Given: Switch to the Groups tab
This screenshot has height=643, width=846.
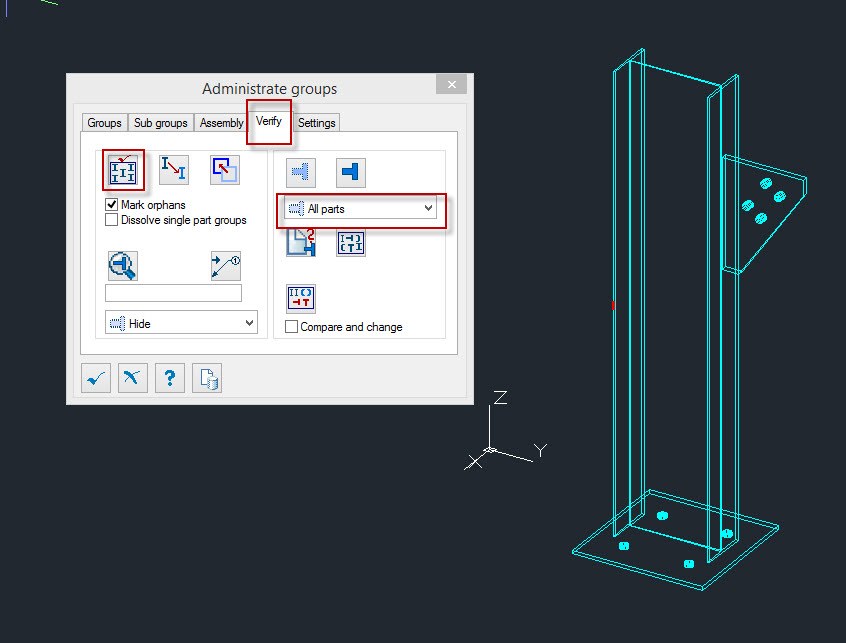Looking at the screenshot, I should point(104,123).
